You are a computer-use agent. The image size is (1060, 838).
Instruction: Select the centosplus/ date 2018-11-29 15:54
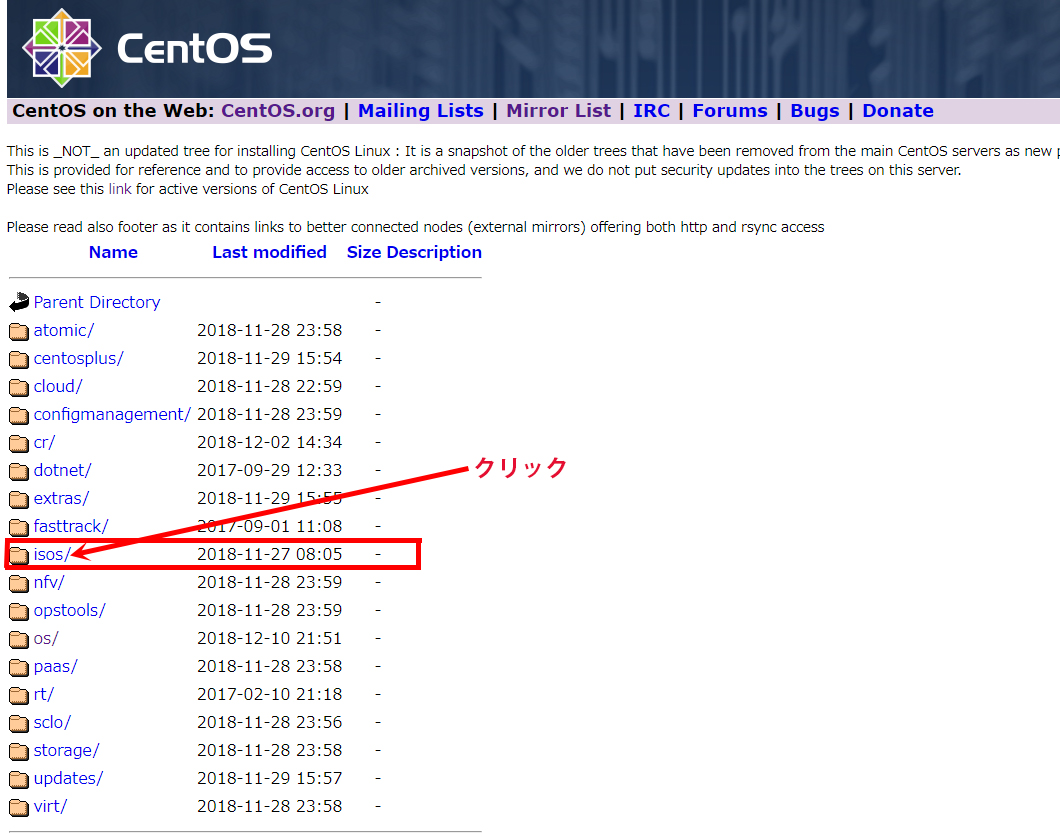270,358
